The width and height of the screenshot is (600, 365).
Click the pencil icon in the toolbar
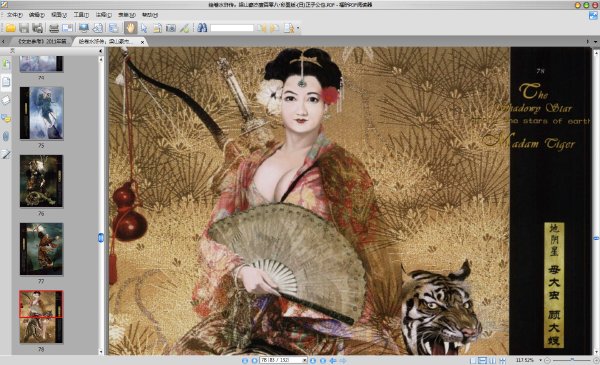pyautogui.click(x=184, y=28)
